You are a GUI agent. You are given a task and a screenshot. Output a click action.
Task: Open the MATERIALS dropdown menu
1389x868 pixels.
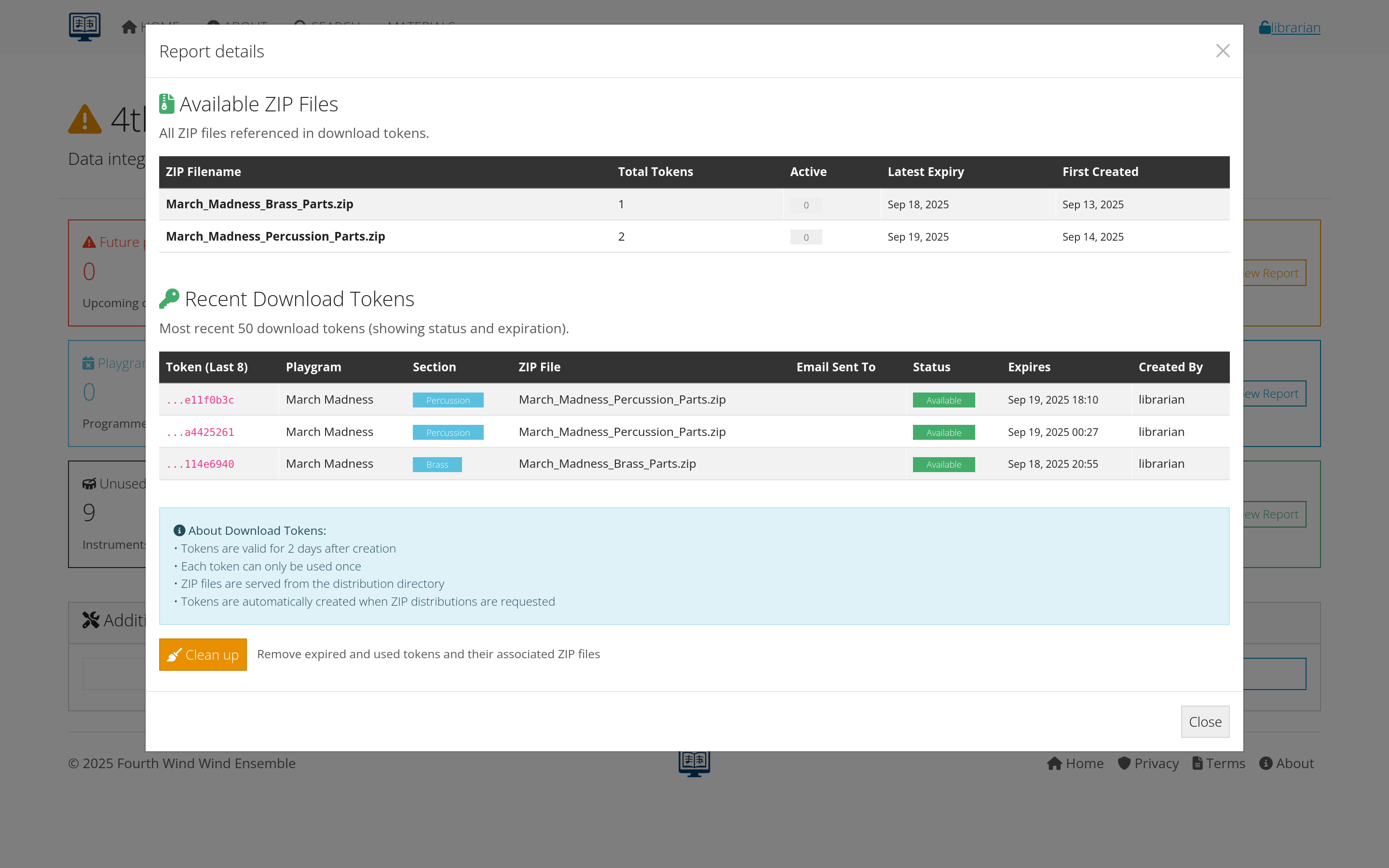pos(422,25)
